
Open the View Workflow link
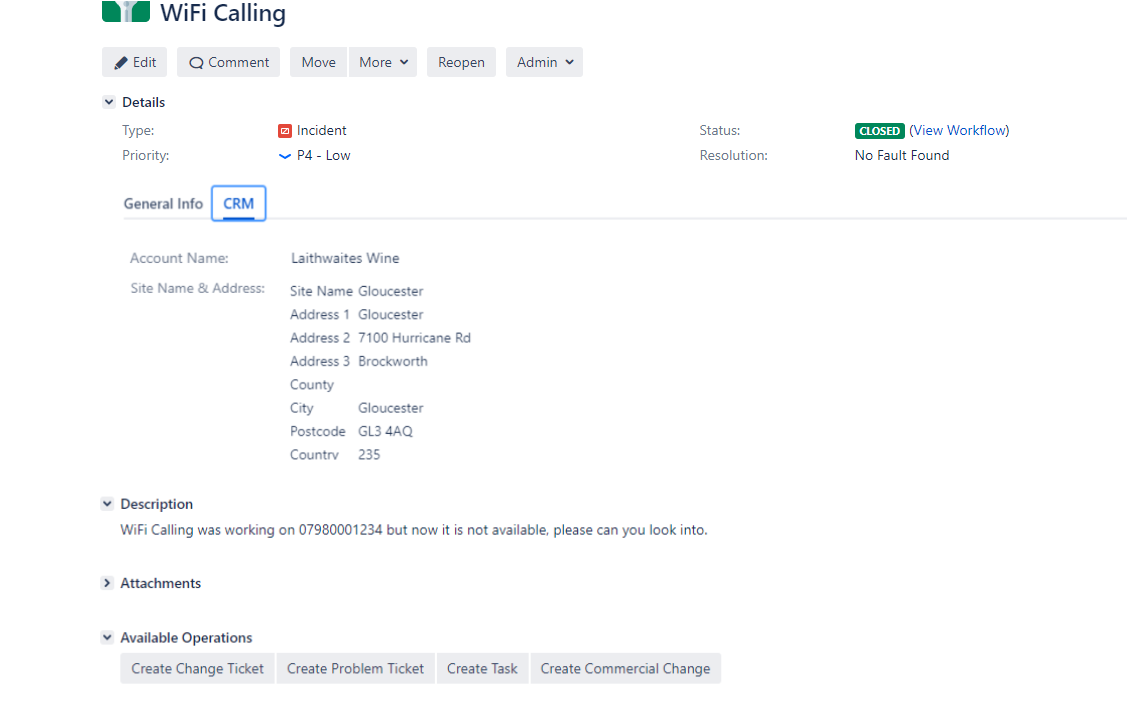pyautogui.click(x=959, y=131)
